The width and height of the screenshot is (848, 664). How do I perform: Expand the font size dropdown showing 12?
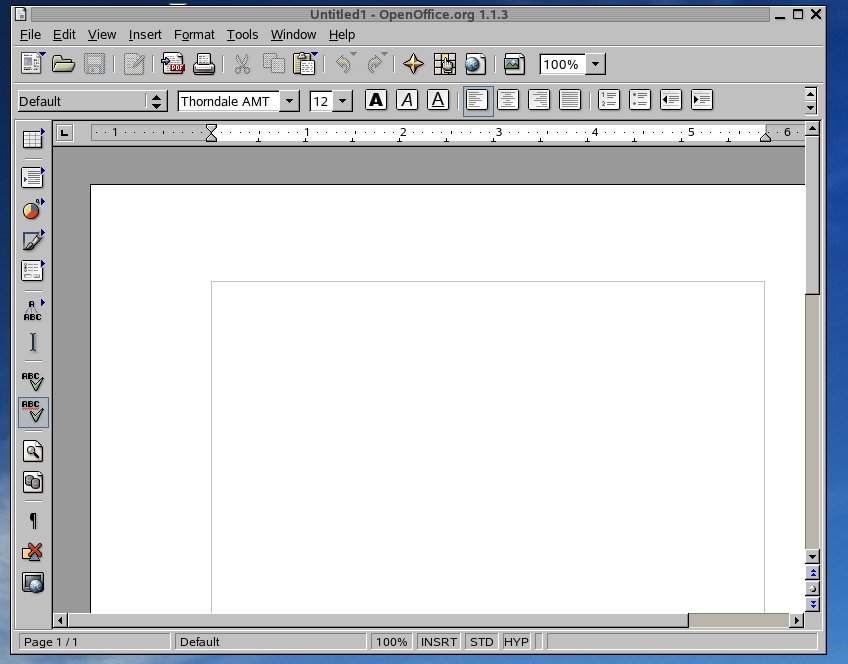(x=342, y=101)
